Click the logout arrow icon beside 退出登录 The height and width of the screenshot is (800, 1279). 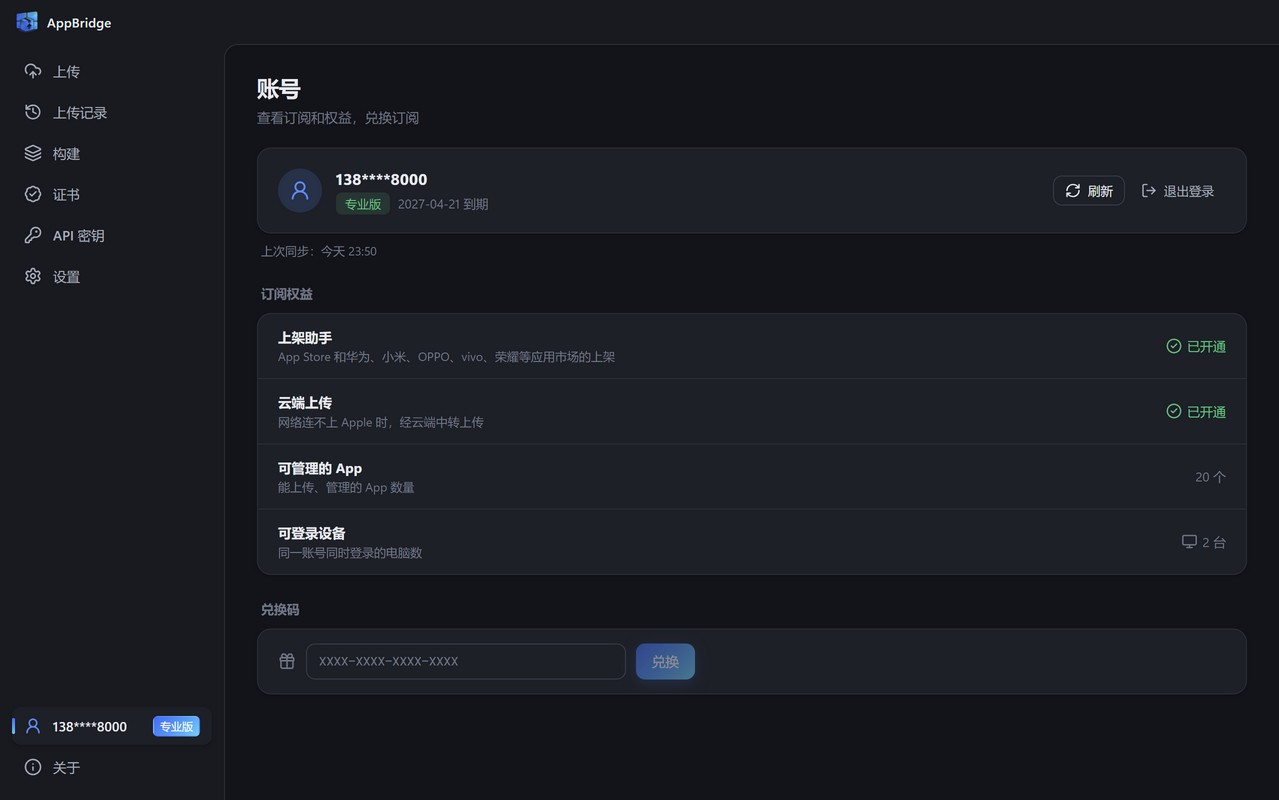[x=1149, y=190]
